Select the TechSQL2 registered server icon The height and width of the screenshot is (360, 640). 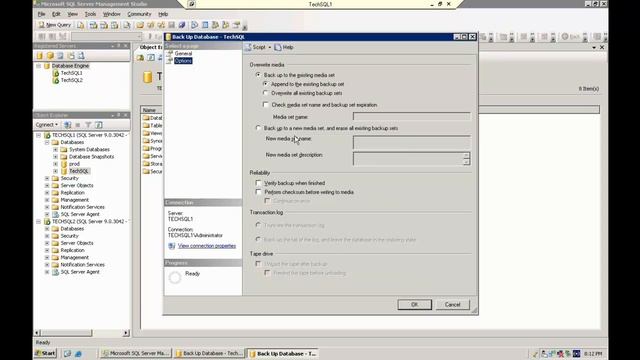point(56,80)
